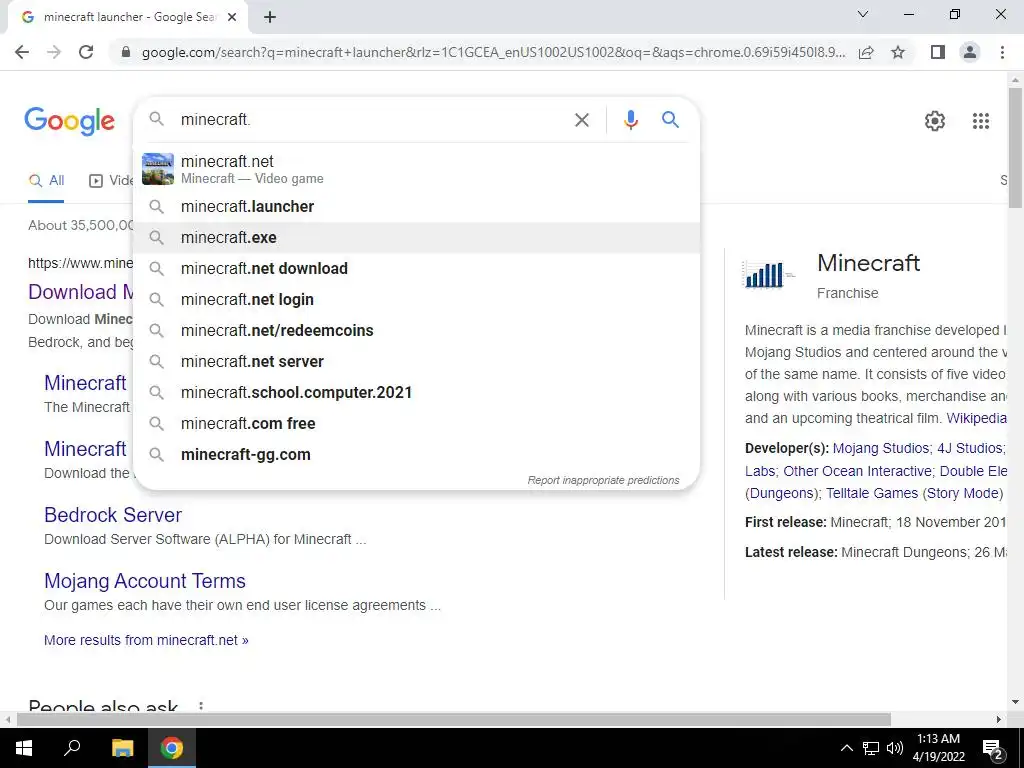The image size is (1024, 768).
Task: Click the blue search magnifier button
Action: 670,120
